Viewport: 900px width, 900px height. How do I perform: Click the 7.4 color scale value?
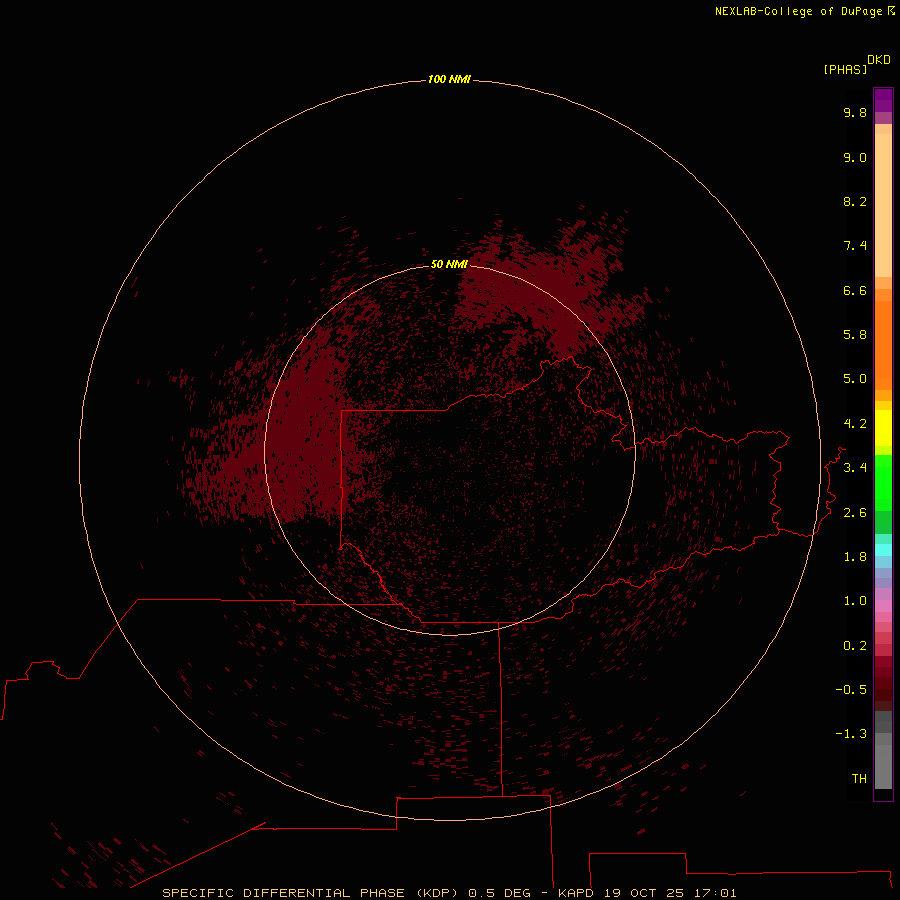(x=855, y=246)
